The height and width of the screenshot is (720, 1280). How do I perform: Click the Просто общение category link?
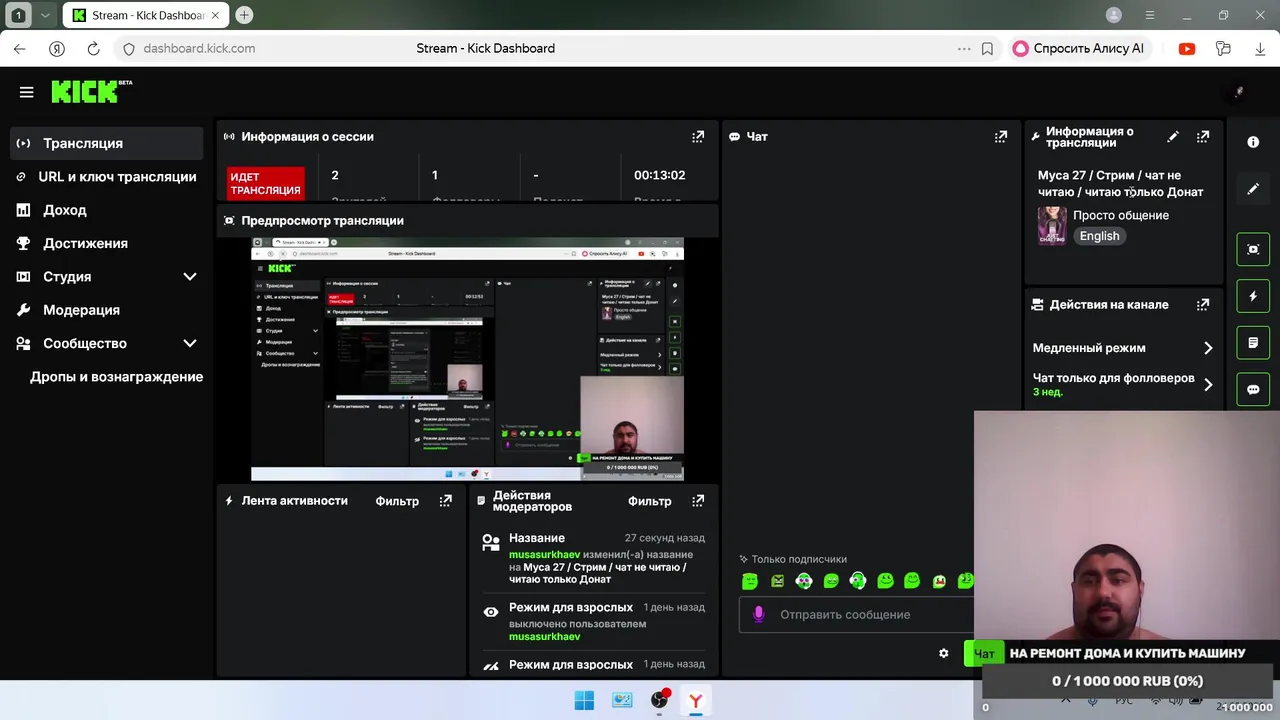[x=1121, y=215]
